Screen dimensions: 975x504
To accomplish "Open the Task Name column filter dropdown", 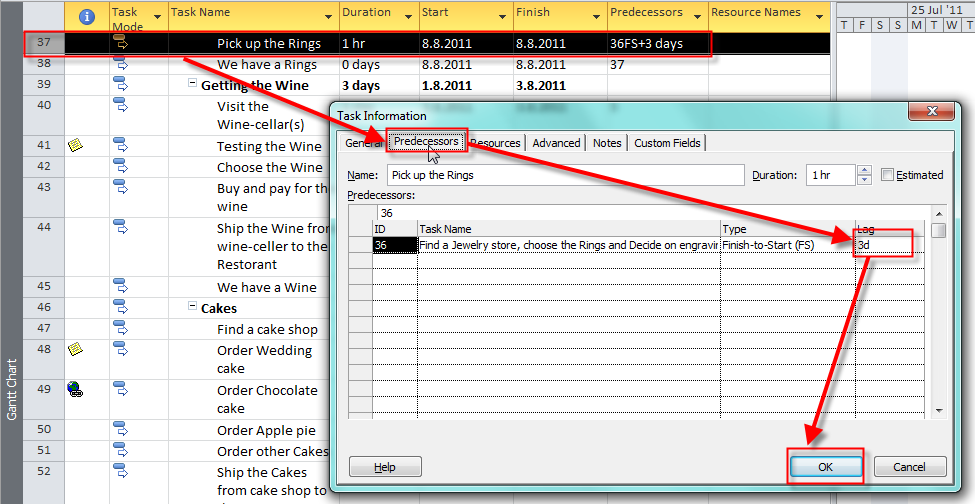I will pos(328,18).
